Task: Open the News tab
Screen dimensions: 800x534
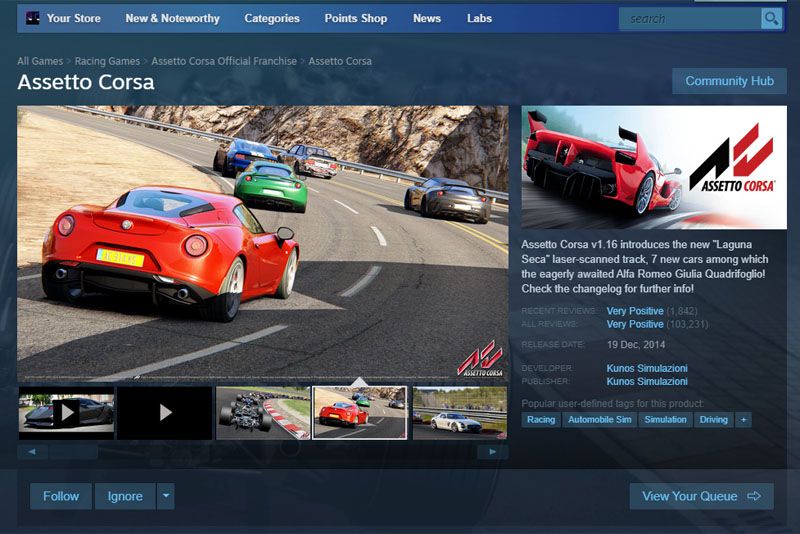Action: (x=427, y=18)
